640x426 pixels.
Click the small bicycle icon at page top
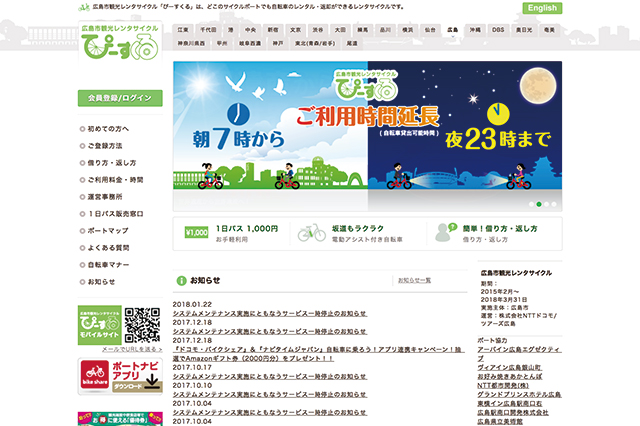(84, 7)
